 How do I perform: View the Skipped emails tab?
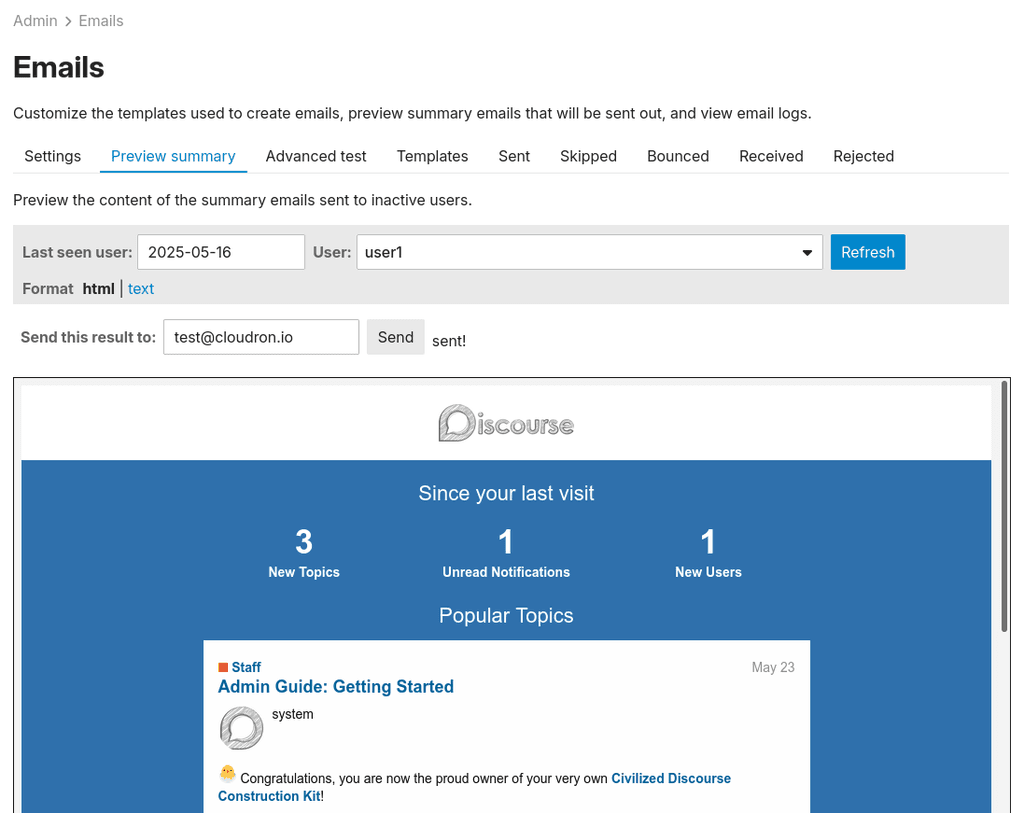click(x=588, y=156)
